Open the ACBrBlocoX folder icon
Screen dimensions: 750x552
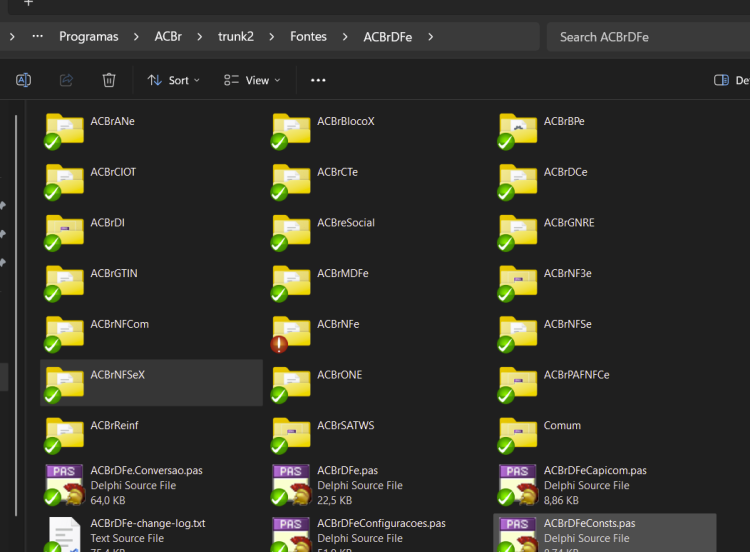[290, 131]
